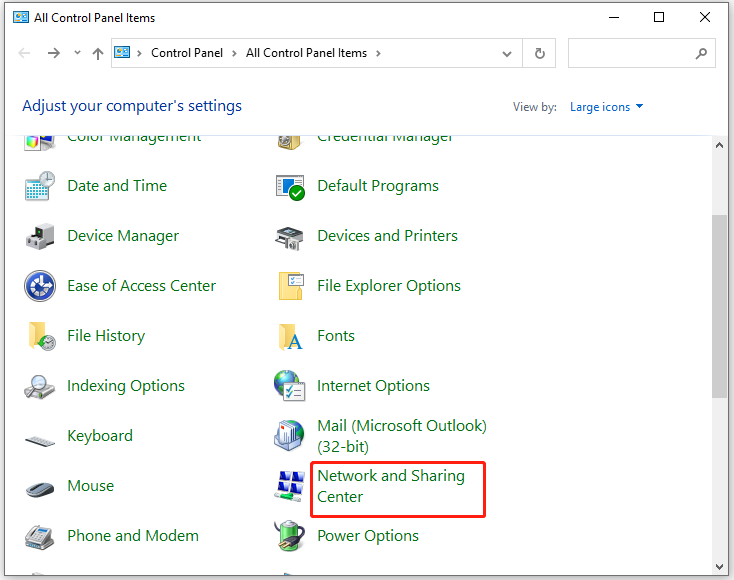Screen dimensions: 734x580
Task: Expand the address bar history dropdown
Action: point(508,54)
